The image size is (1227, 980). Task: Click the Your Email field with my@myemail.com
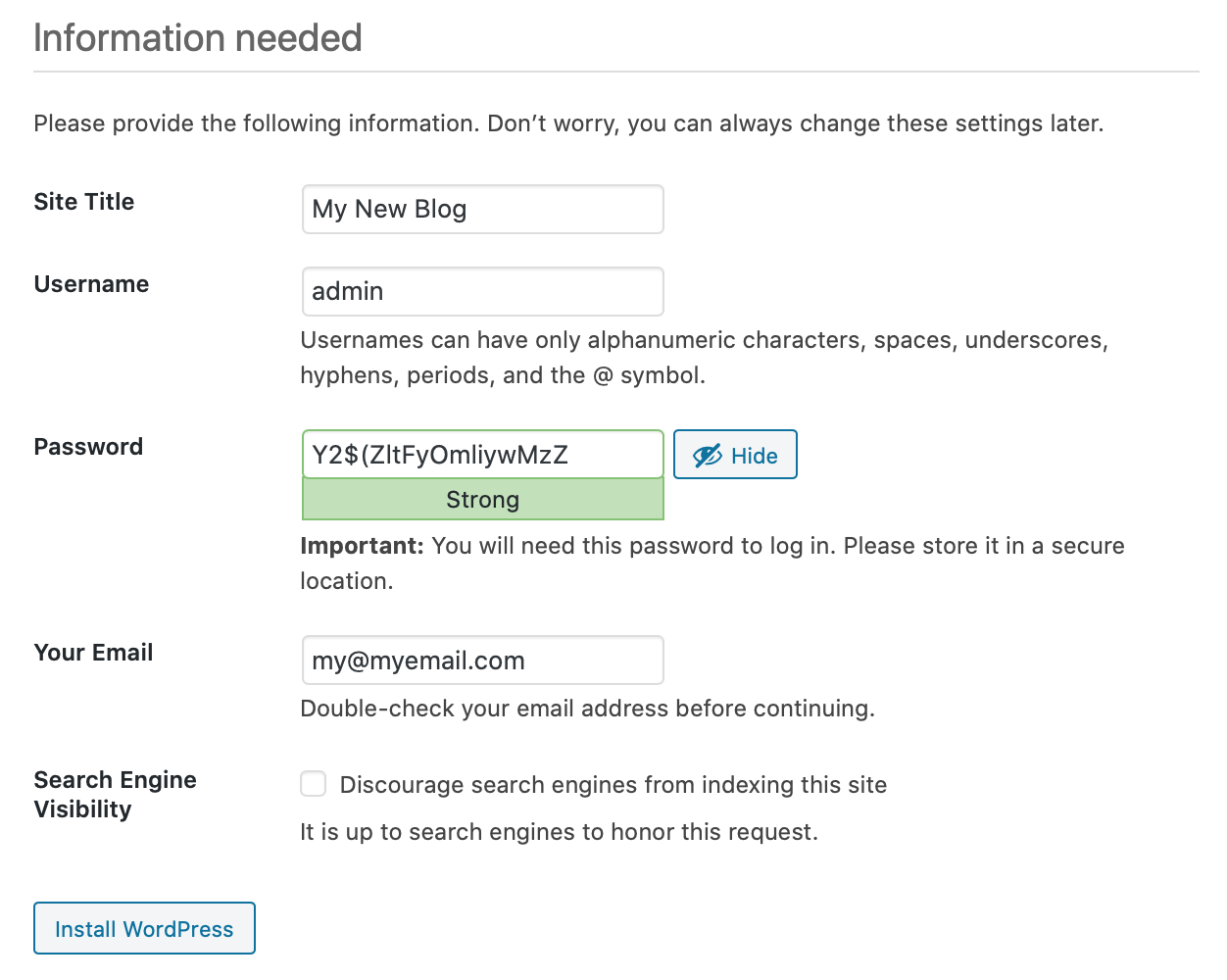click(x=482, y=661)
